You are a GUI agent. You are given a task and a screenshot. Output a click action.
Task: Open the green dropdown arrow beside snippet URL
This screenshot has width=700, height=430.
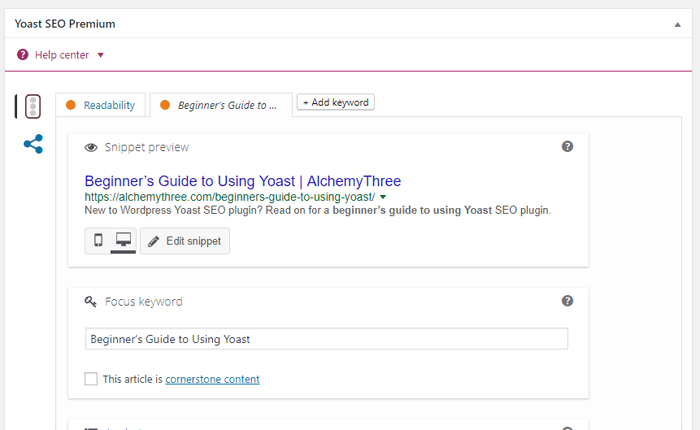tap(383, 197)
